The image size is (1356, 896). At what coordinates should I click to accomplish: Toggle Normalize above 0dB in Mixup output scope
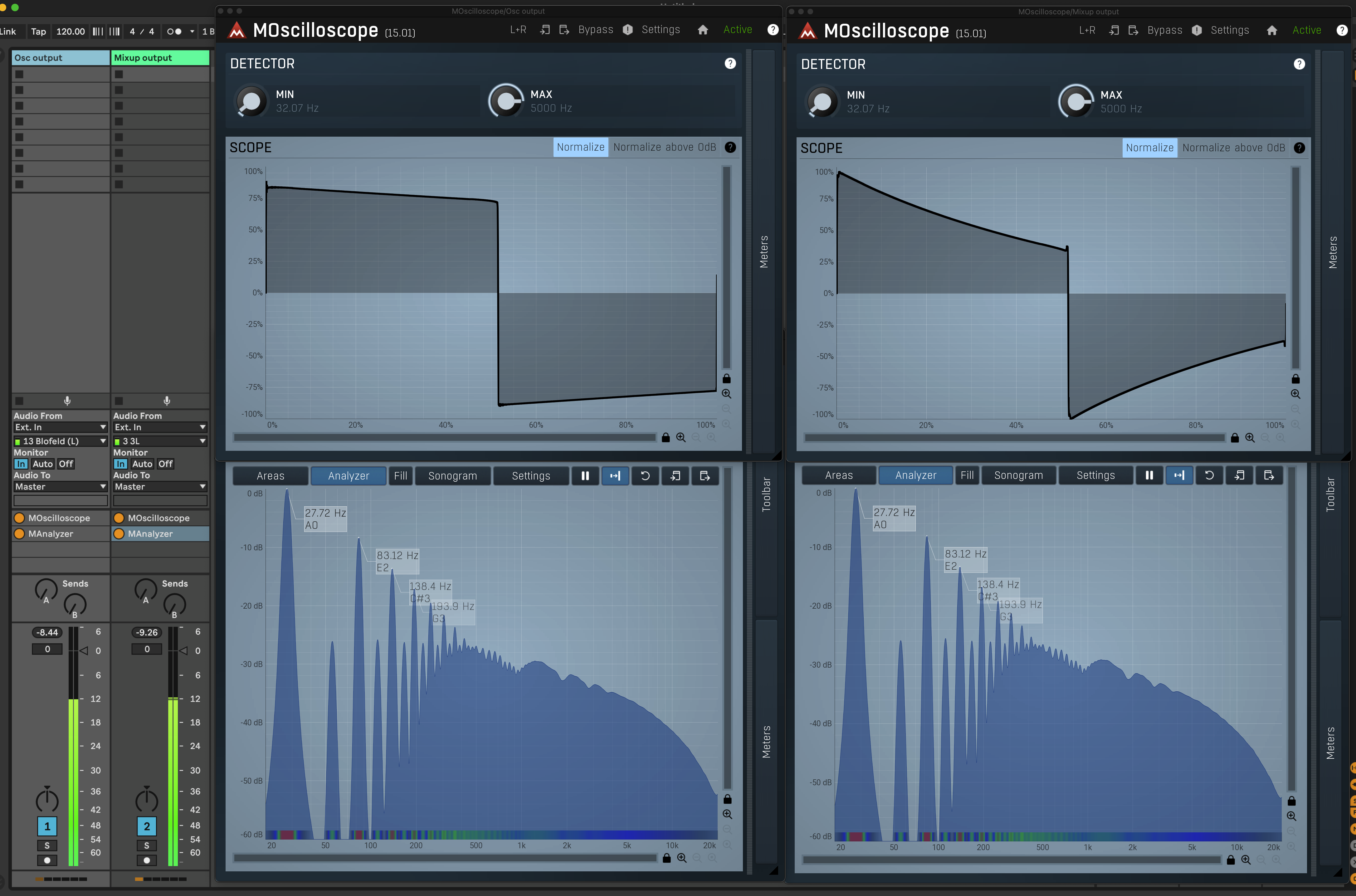[1234, 148]
